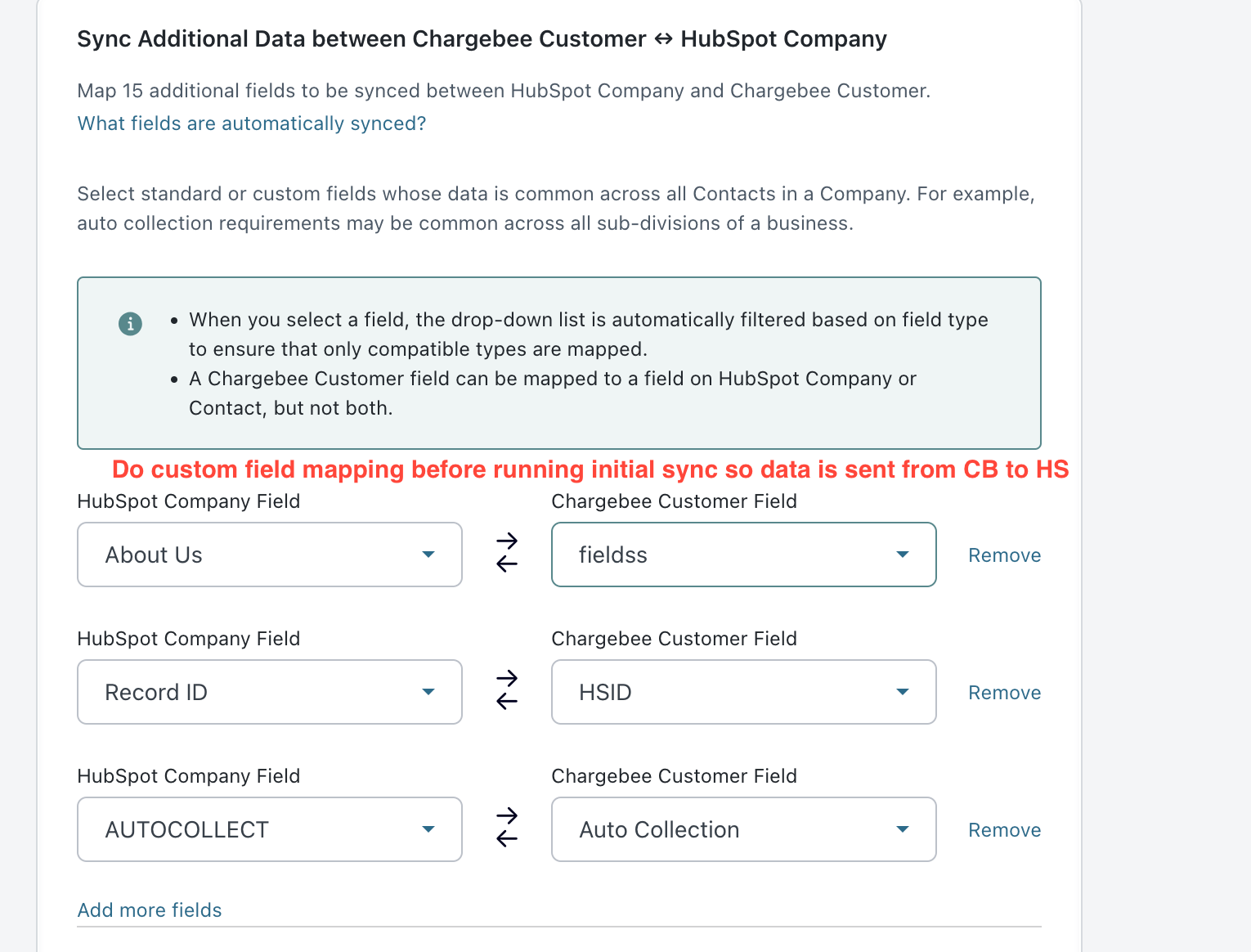
Task: Click sync arrows icon beside AUTOCOLLECT
Action: 507,828
